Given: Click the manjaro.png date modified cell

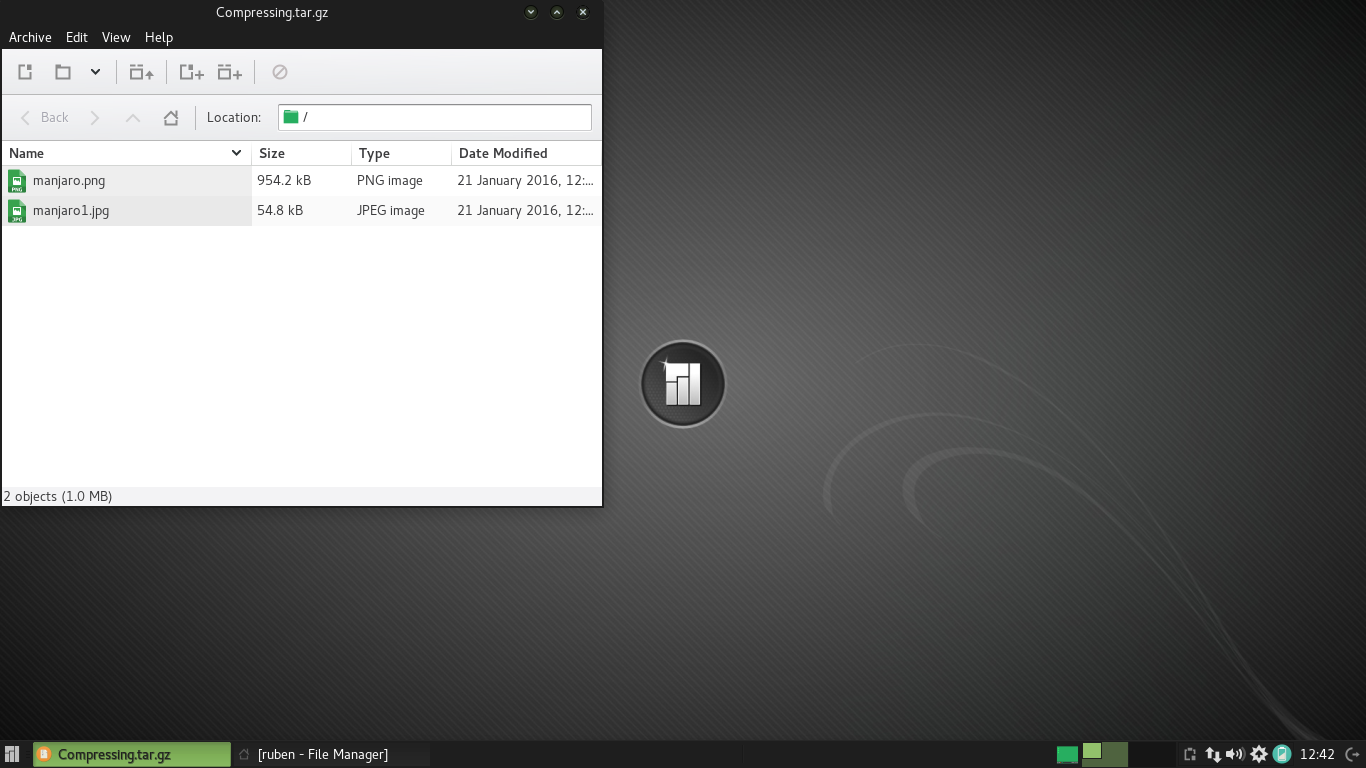Looking at the screenshot, I should click(525, 180).
